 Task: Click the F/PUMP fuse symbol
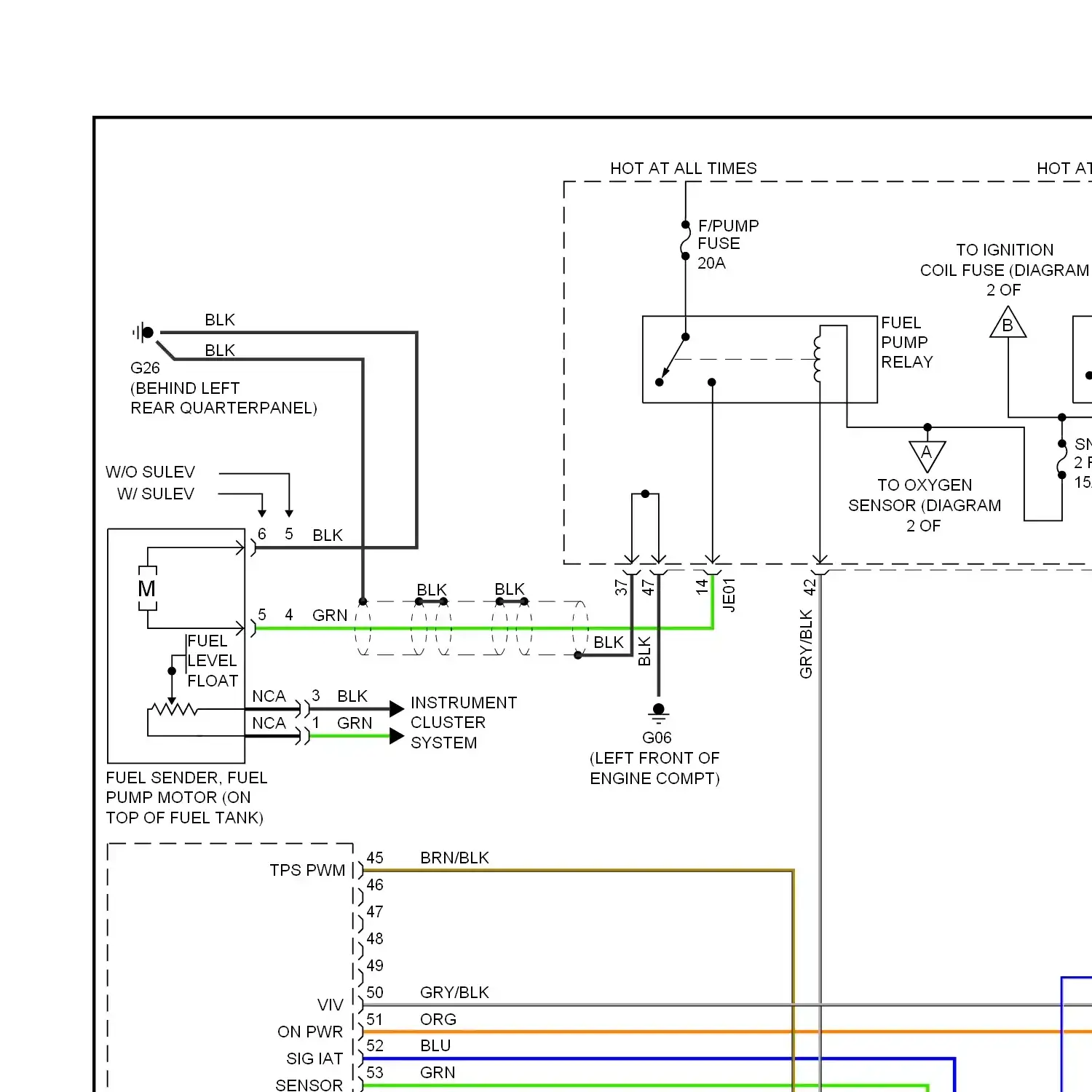(685, 240)
